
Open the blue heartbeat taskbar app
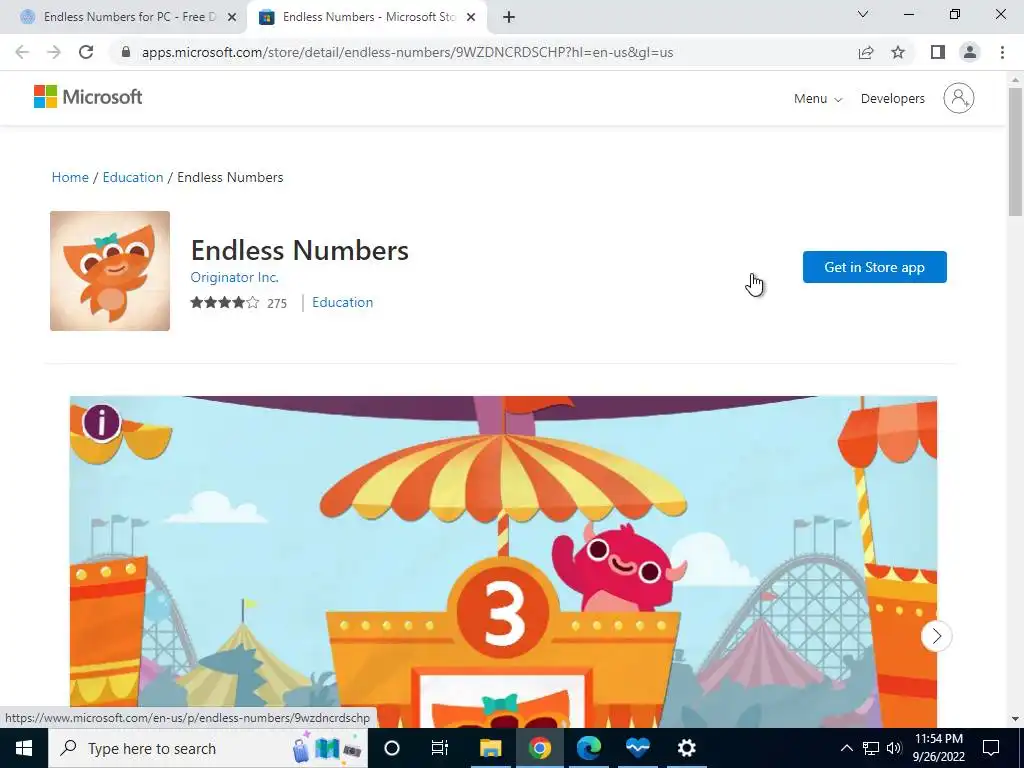(x=637, y=748)
